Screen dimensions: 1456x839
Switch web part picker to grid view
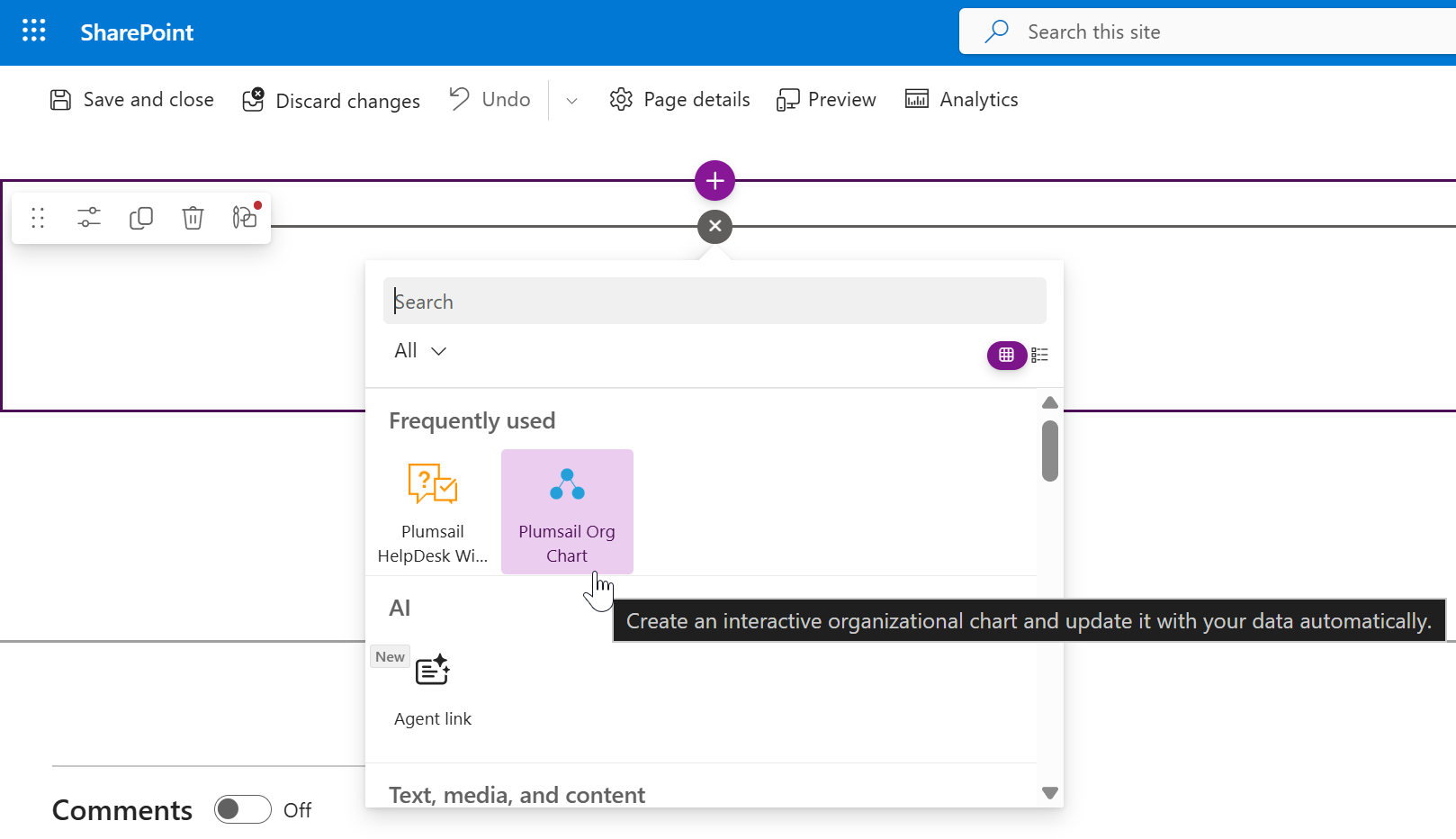[x=1006, y=356]
